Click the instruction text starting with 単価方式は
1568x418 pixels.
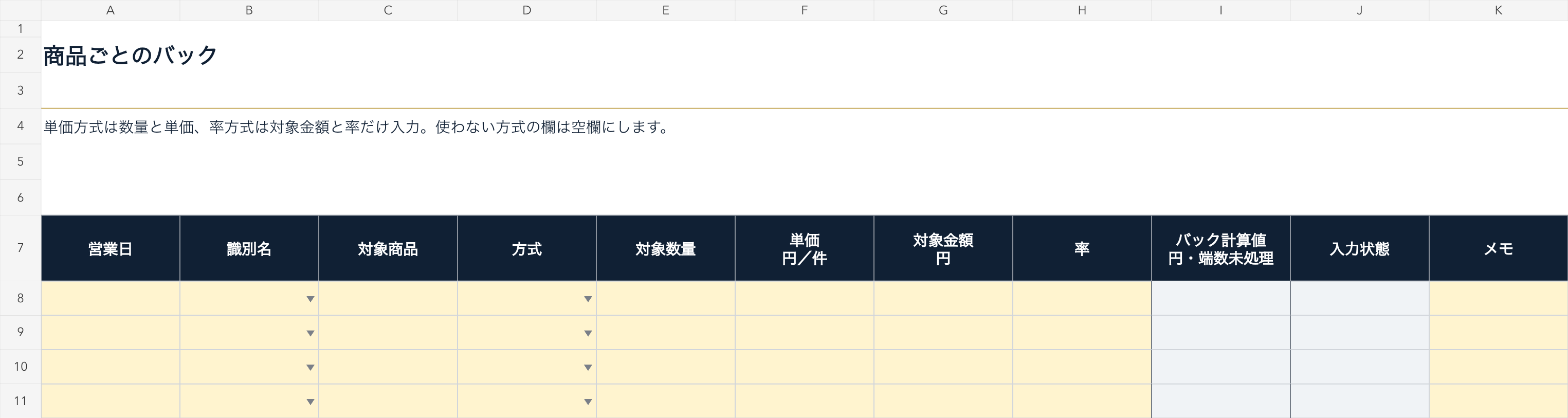tap(357, 126)
